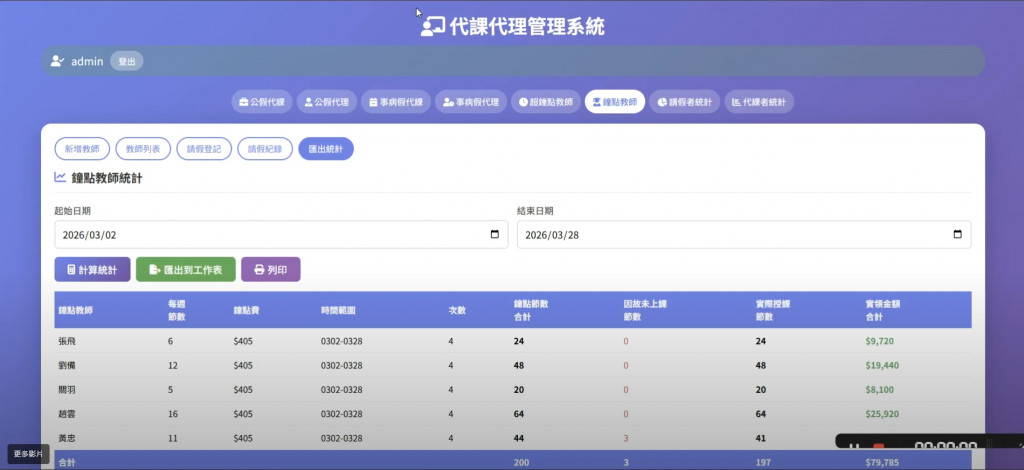Screen dimensions: 1024x470
Task: Open the end date calendar picker
Action: 957,235
